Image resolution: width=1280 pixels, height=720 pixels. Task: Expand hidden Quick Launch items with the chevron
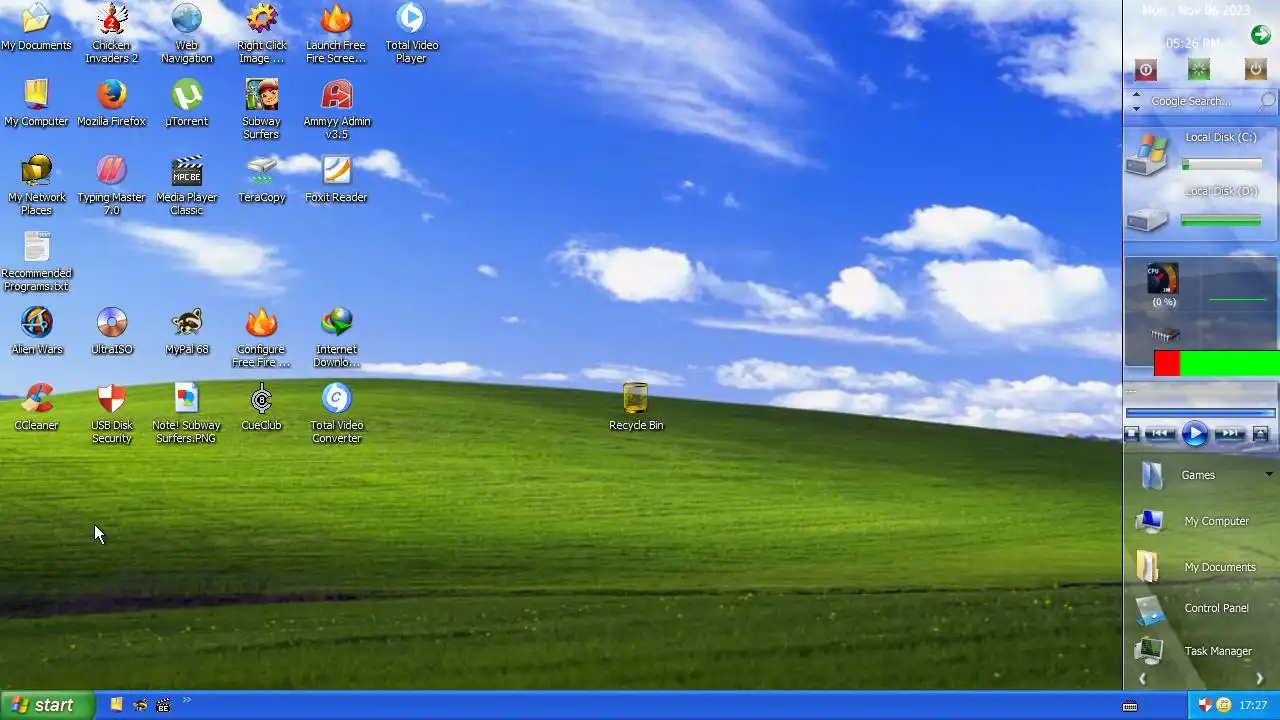coord(187,700)
